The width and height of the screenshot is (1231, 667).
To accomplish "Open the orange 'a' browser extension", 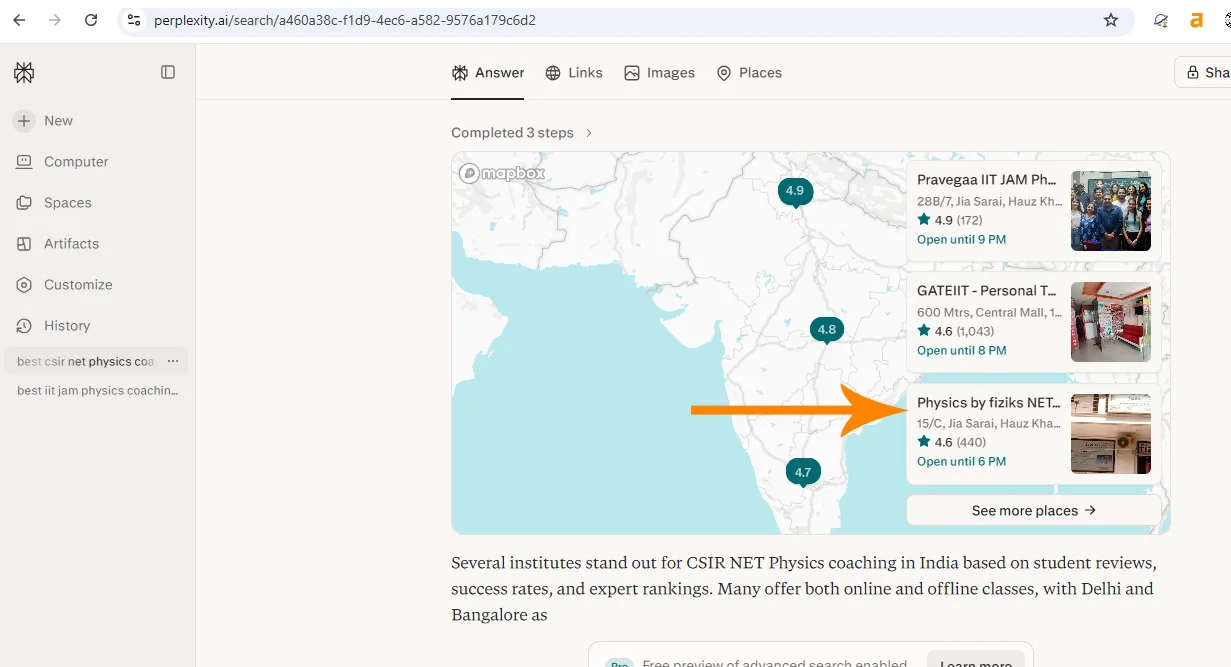I will pos(1196,20).
